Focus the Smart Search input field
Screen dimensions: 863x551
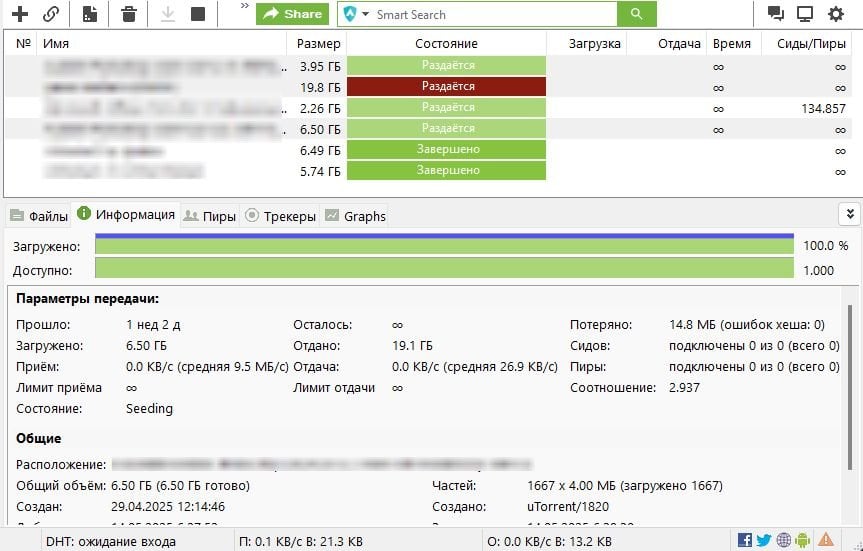pyautogui.click(x=495, y=14)
